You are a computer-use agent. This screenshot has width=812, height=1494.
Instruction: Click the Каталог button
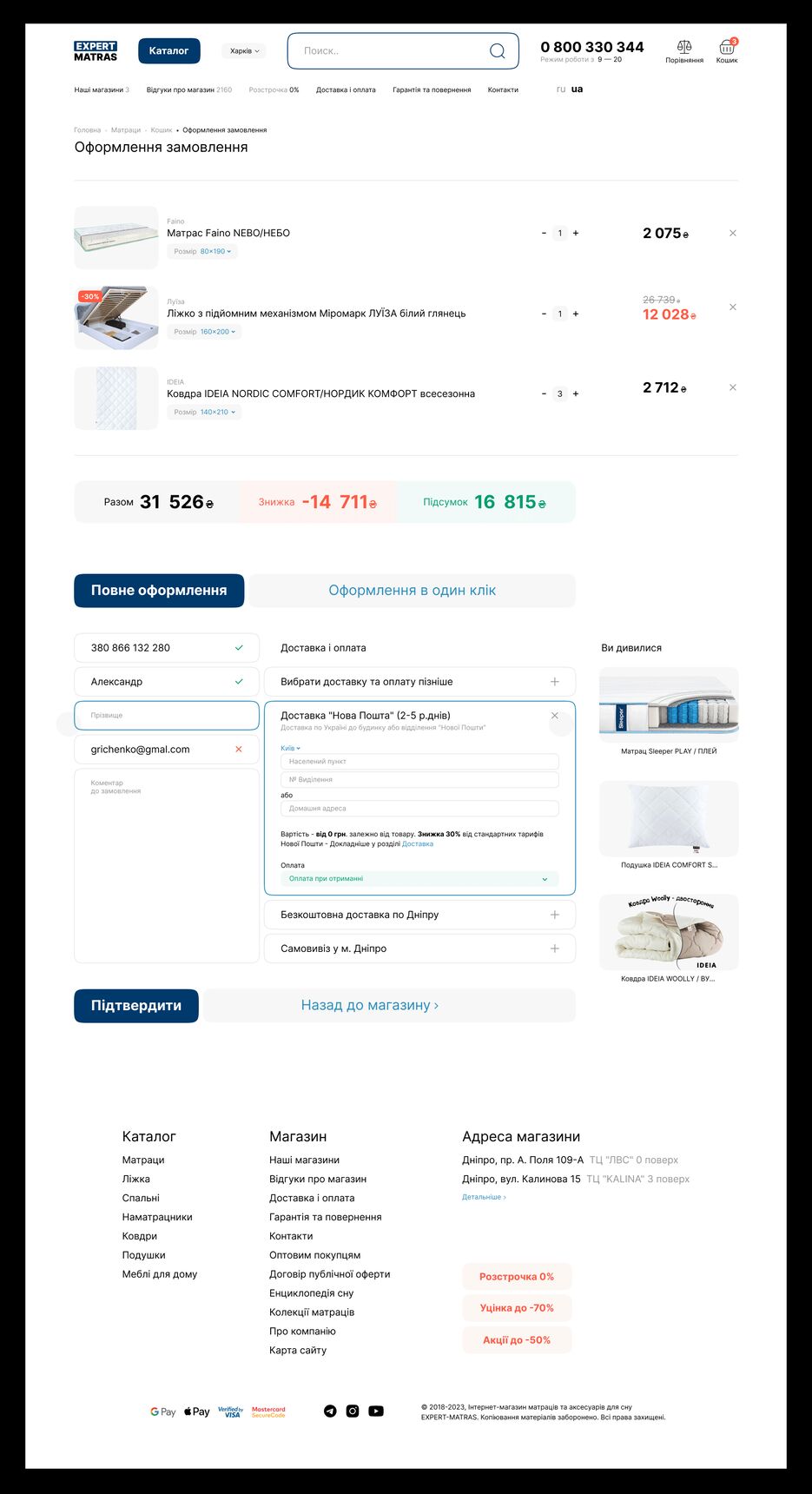pos(168,51)
